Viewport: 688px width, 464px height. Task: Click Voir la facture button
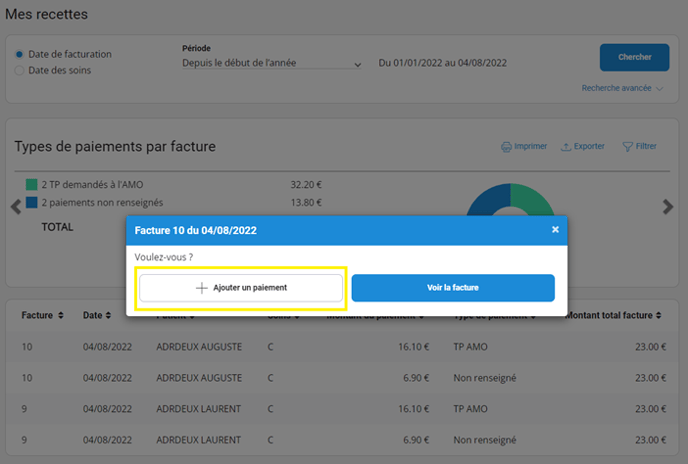tap(453, 288)
